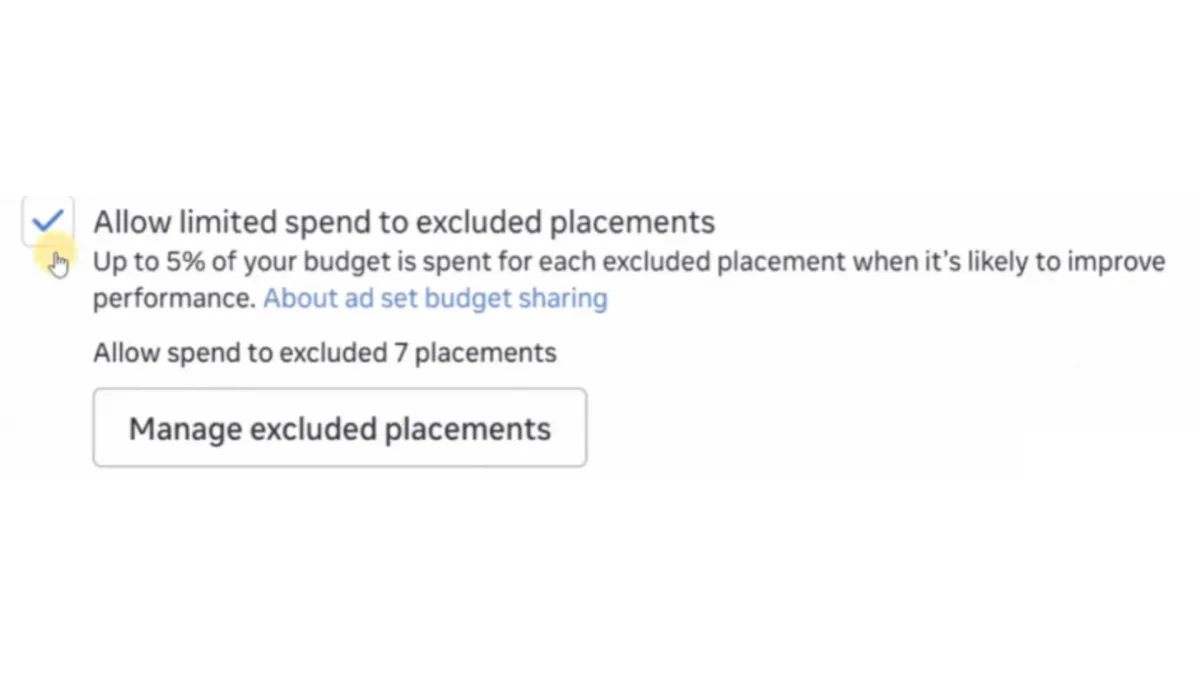1200x675 pixels.
Task: Uncheck Allow limited spend to excluded placements
Action: pos(47,220)
